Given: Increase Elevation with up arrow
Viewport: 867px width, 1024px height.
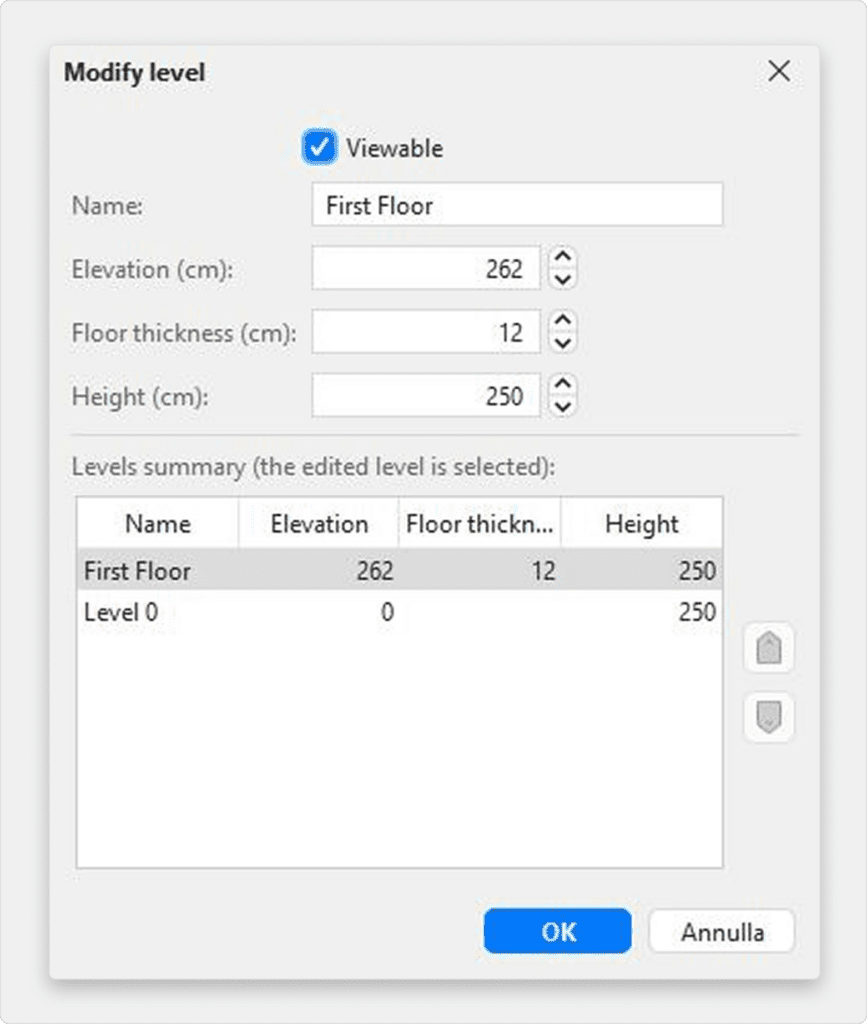Looking at the screenshot, I should tap(564, 259).
